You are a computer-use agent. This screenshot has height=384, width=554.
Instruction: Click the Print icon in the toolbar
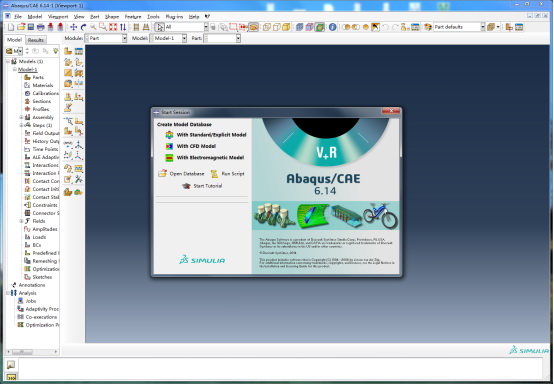(x=41, y=27)
